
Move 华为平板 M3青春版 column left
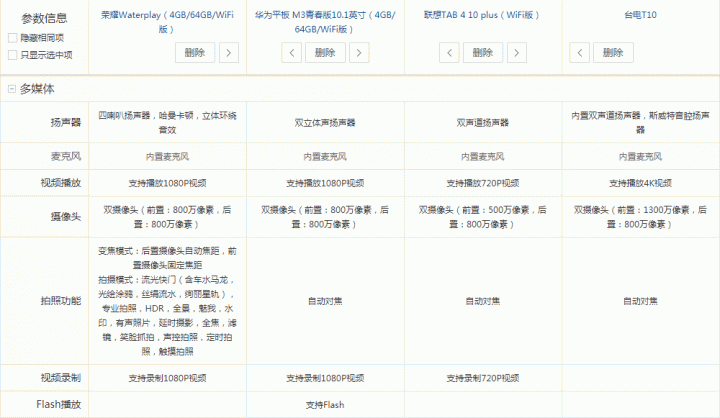(x=292, y=53)
